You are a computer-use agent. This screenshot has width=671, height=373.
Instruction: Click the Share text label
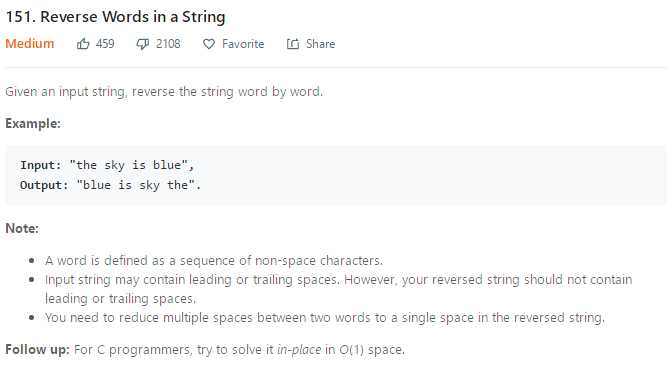(x=321, y=44)
